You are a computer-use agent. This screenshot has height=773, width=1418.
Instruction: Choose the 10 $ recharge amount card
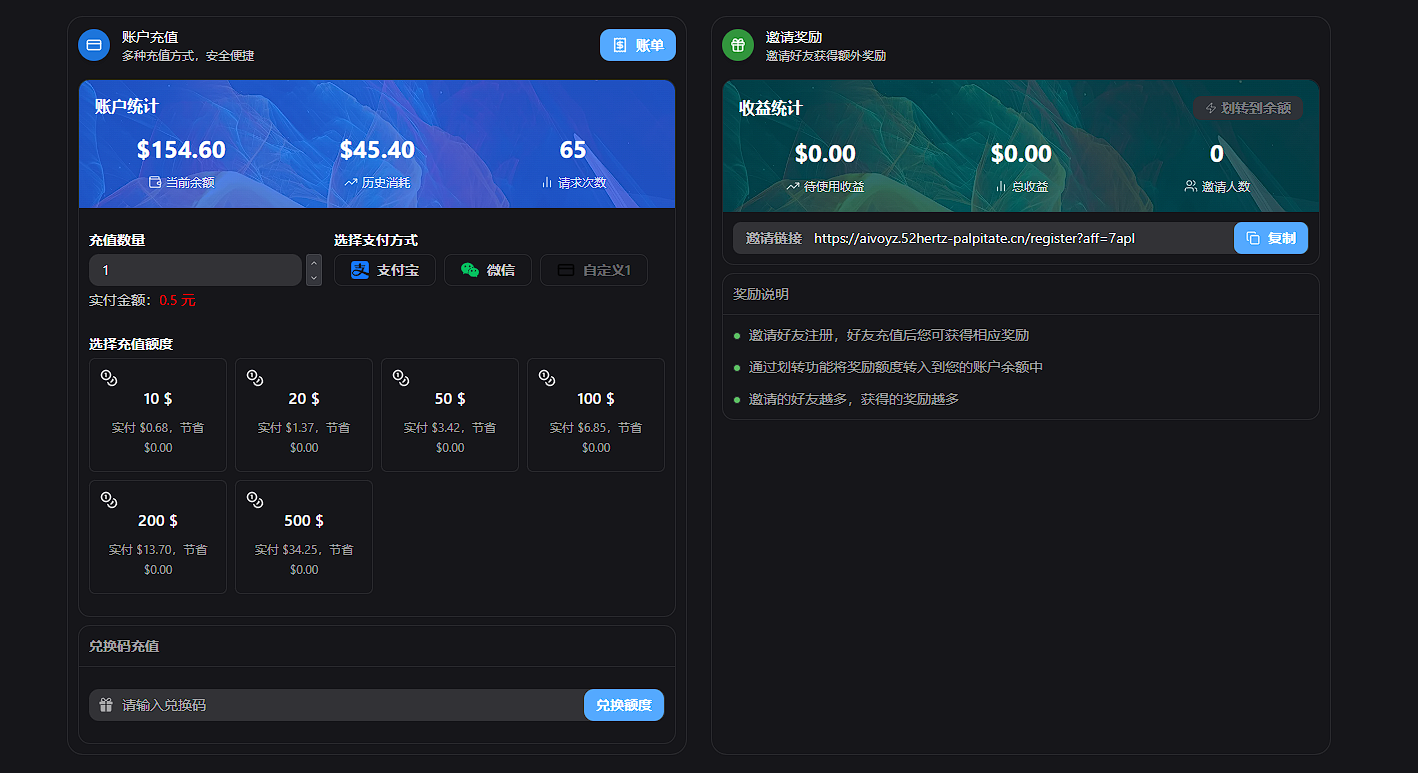158,415
